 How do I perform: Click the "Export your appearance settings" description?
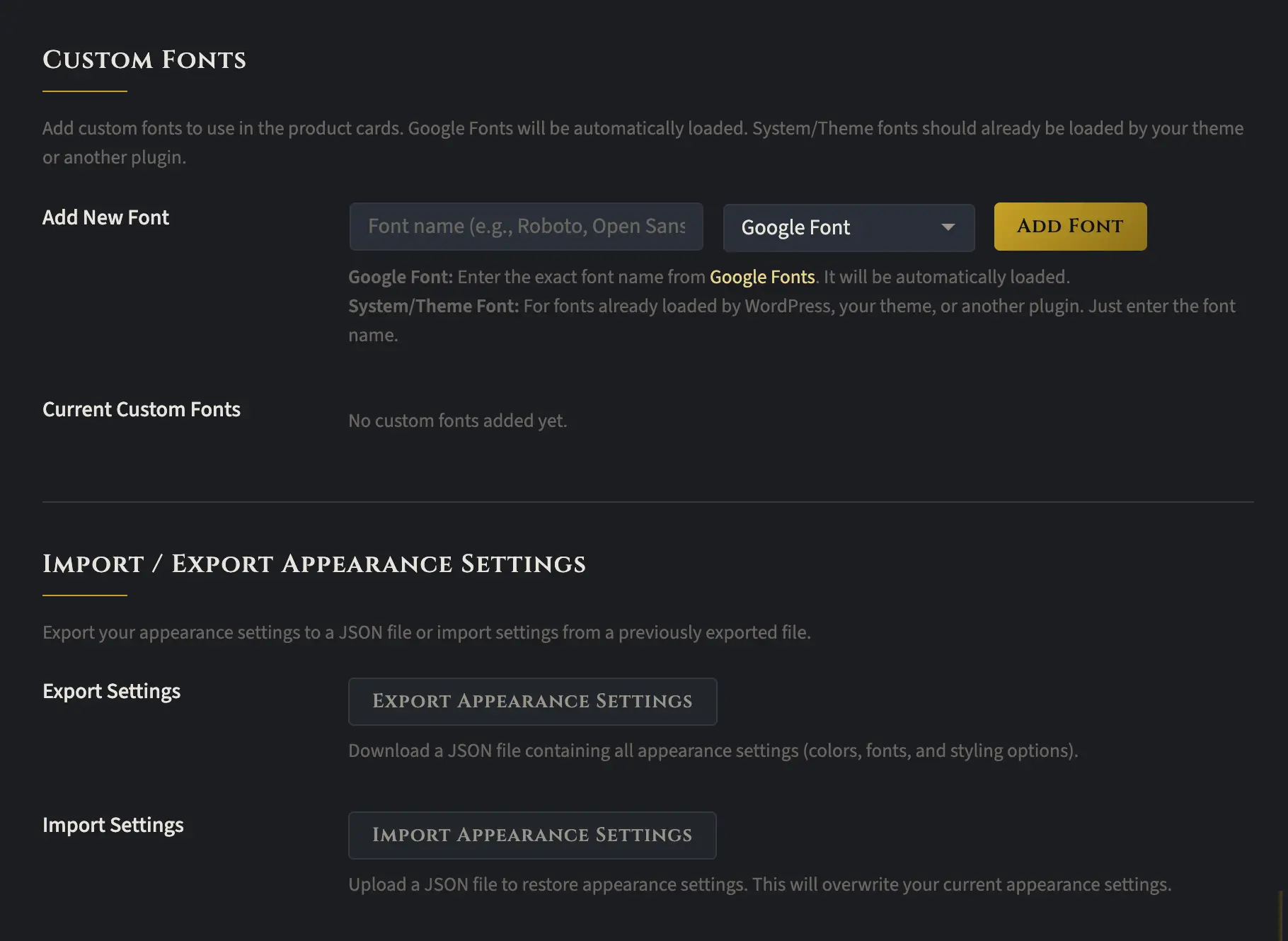click(426, 632)
